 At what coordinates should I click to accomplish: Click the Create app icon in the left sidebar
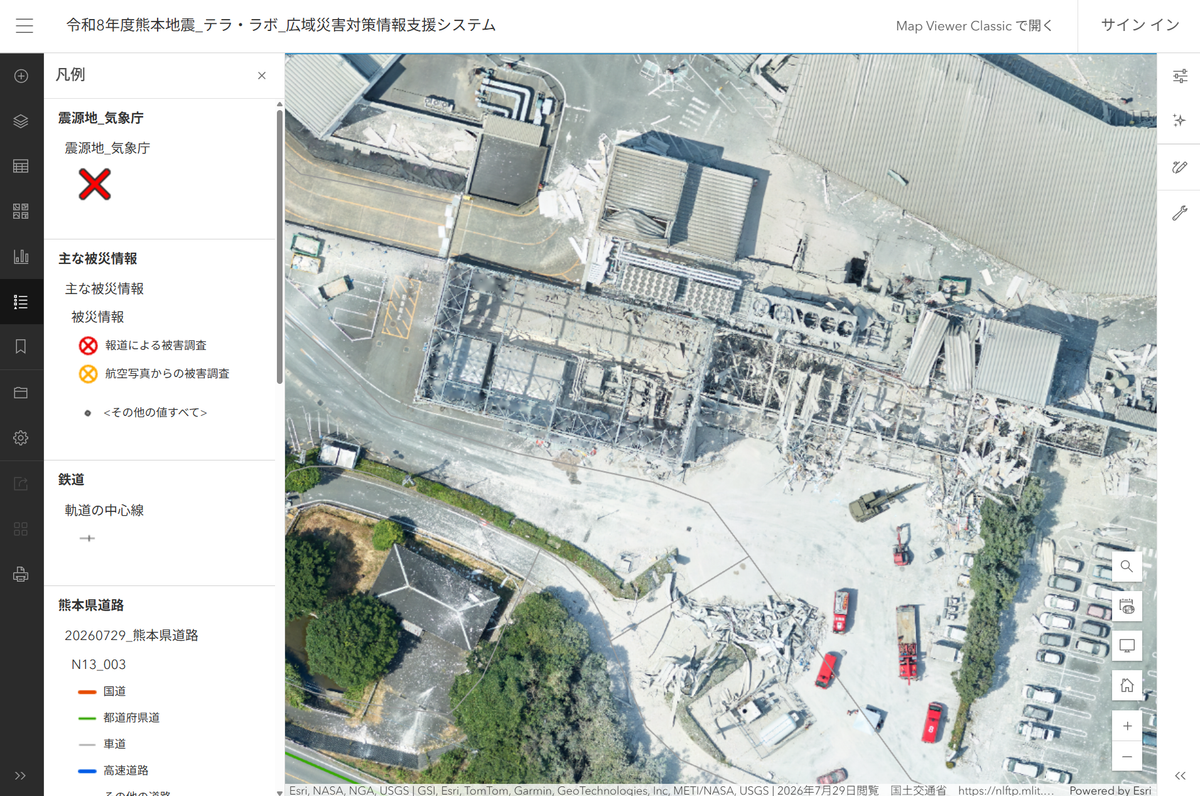(21, 529)
